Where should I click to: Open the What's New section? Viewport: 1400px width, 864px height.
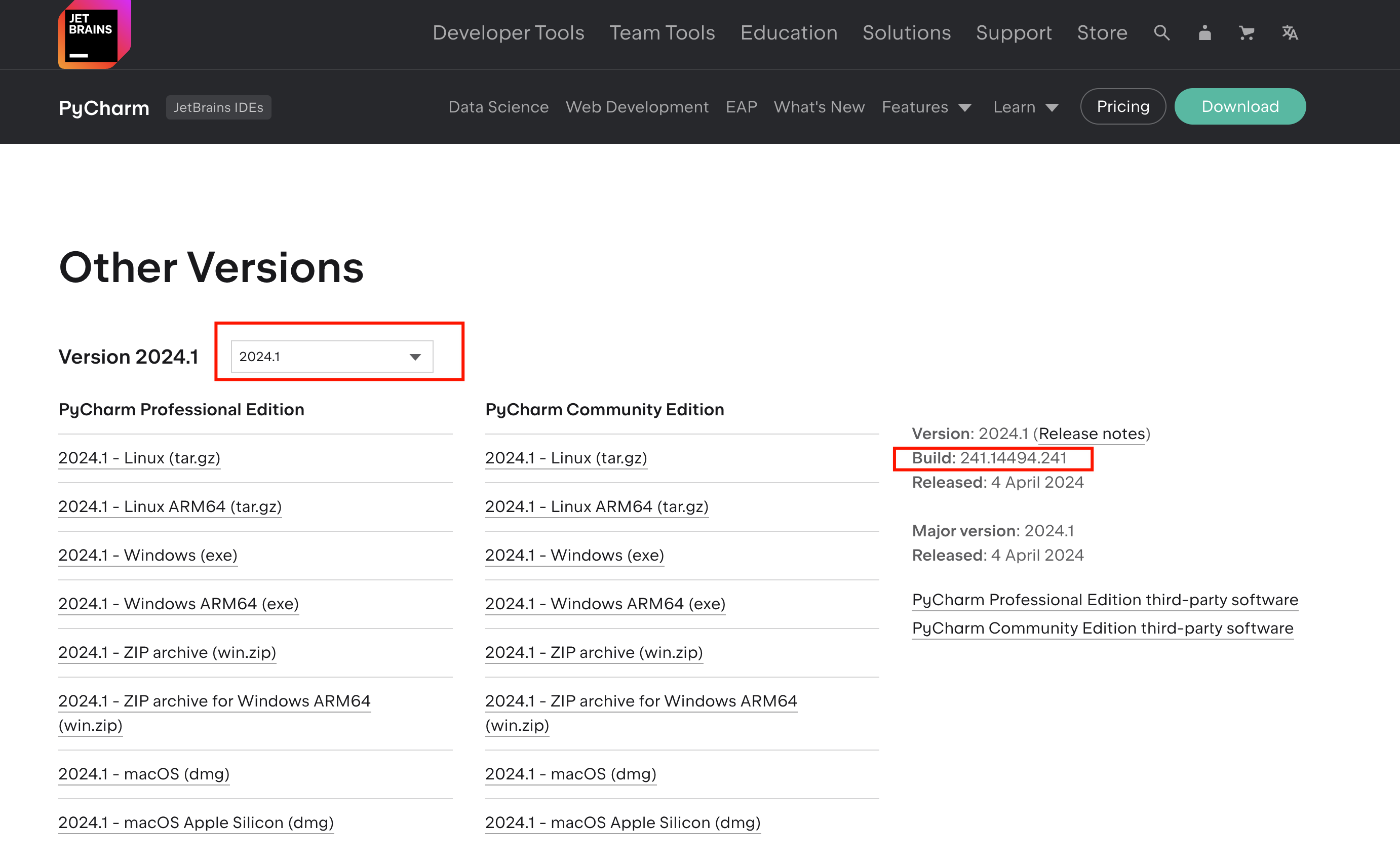(x=819, y=107)
